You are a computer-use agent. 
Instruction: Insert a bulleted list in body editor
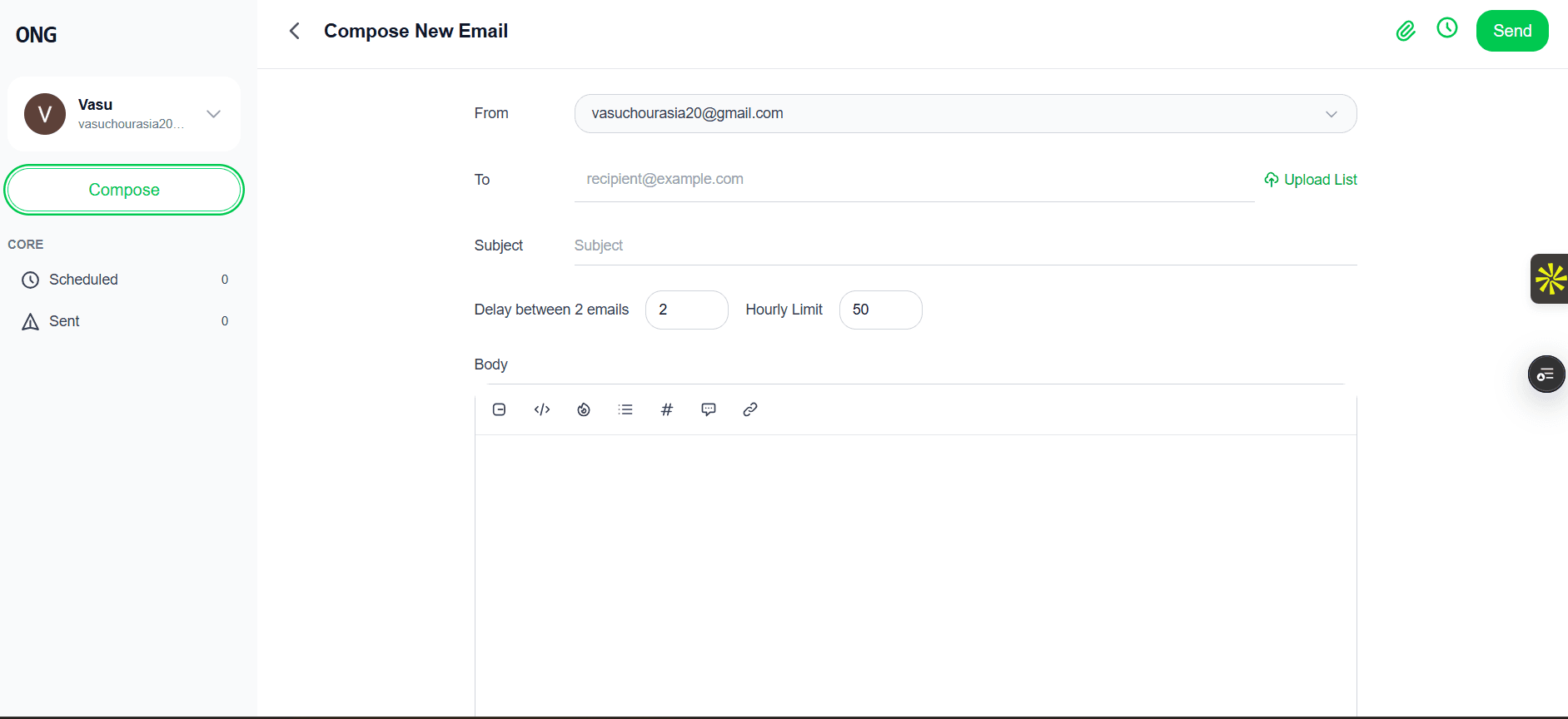click(x=625, y=409)
